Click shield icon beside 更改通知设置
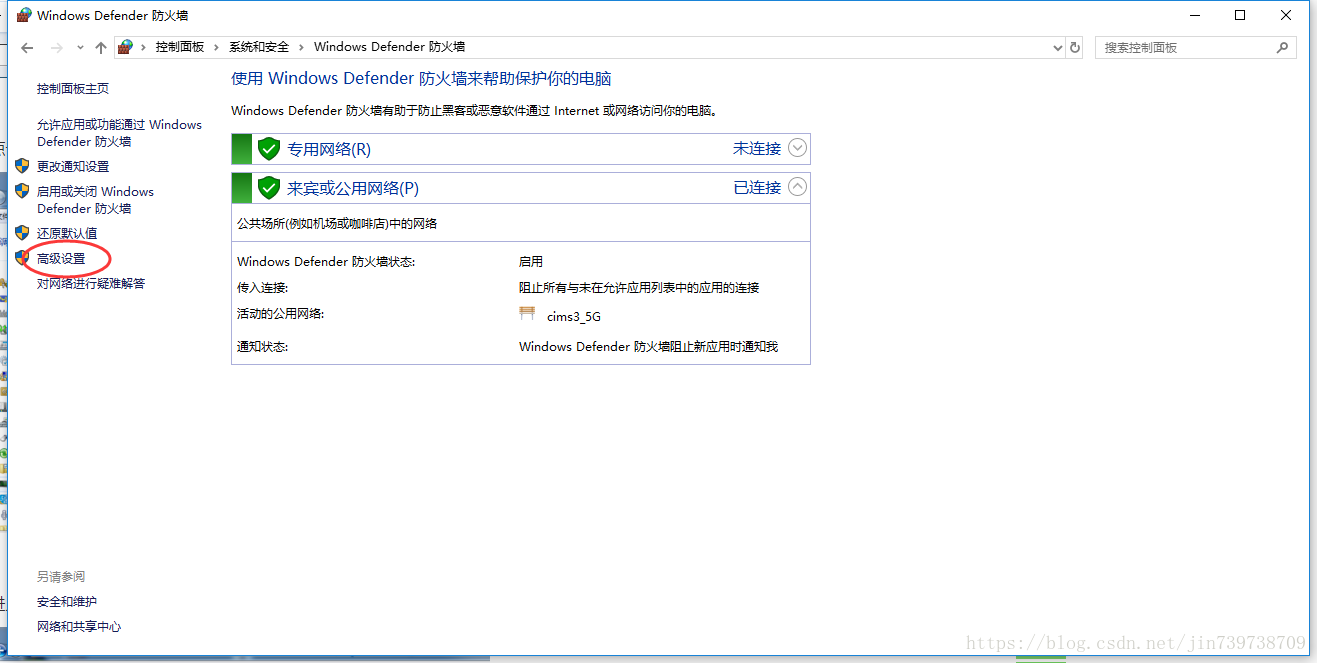Image resolution: width=1317 pixels, height=663 pixels. point(22,165)
